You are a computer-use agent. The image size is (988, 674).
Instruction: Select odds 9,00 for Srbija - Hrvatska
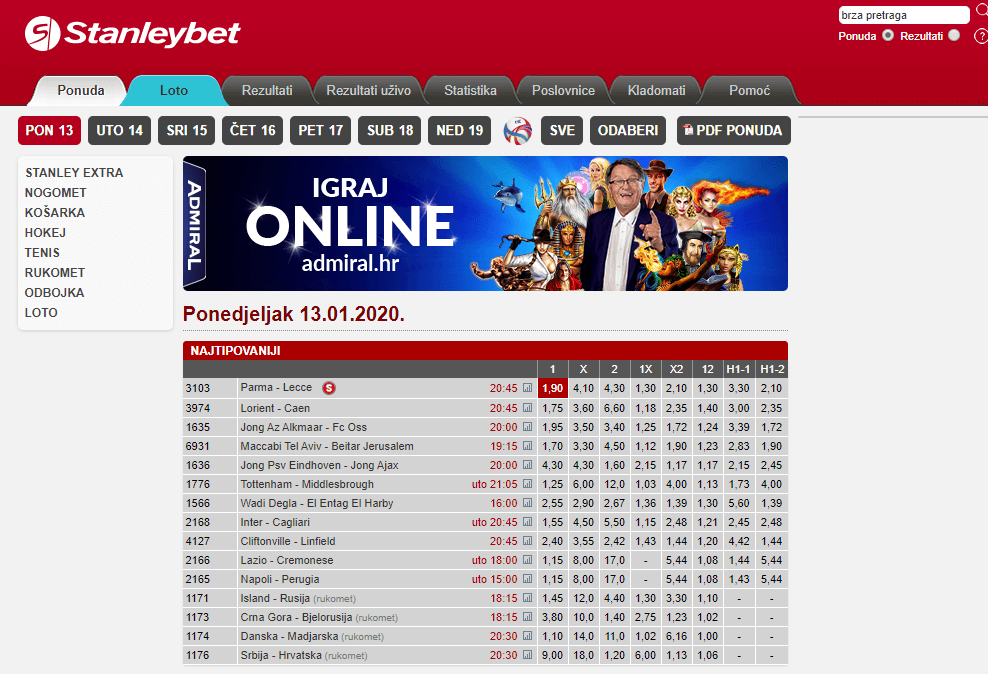(553, 655)
